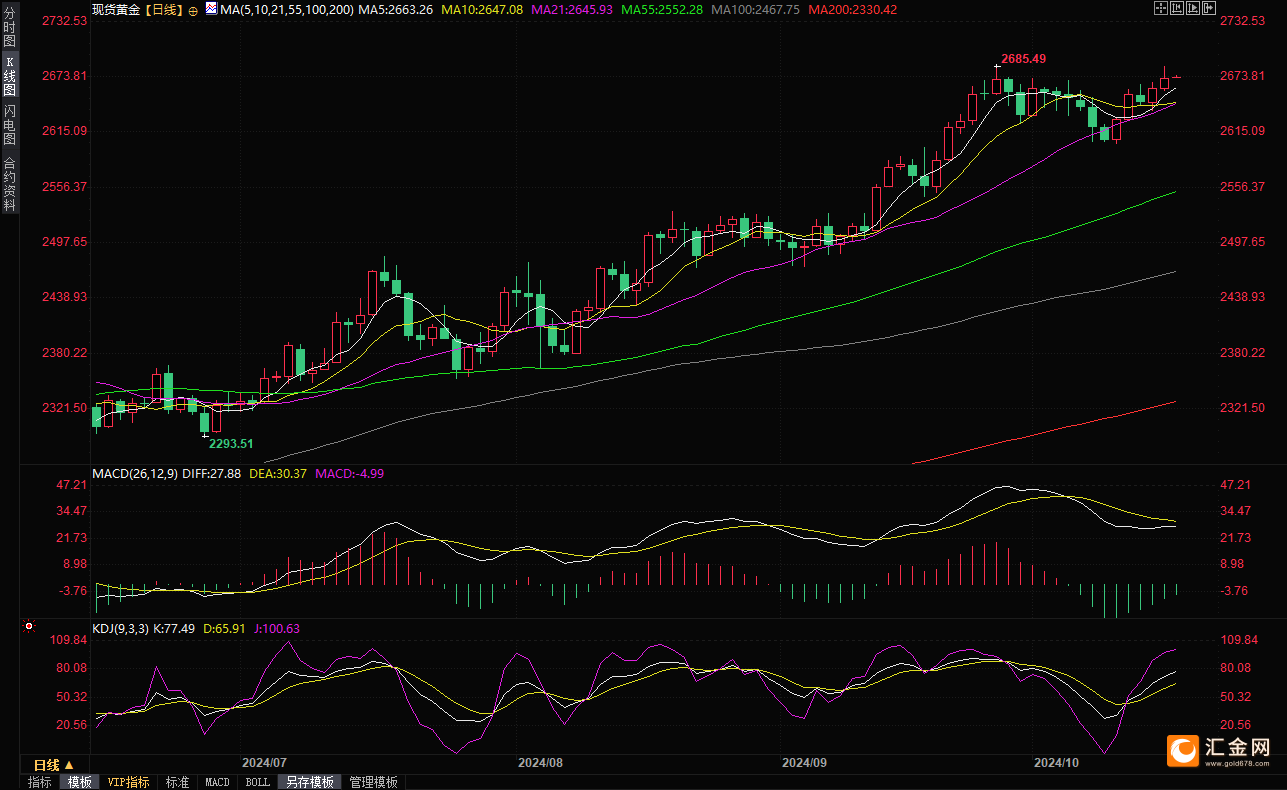Click the 管理模板 button
This screenshot has width=1287, height=790.
point(373,782)
